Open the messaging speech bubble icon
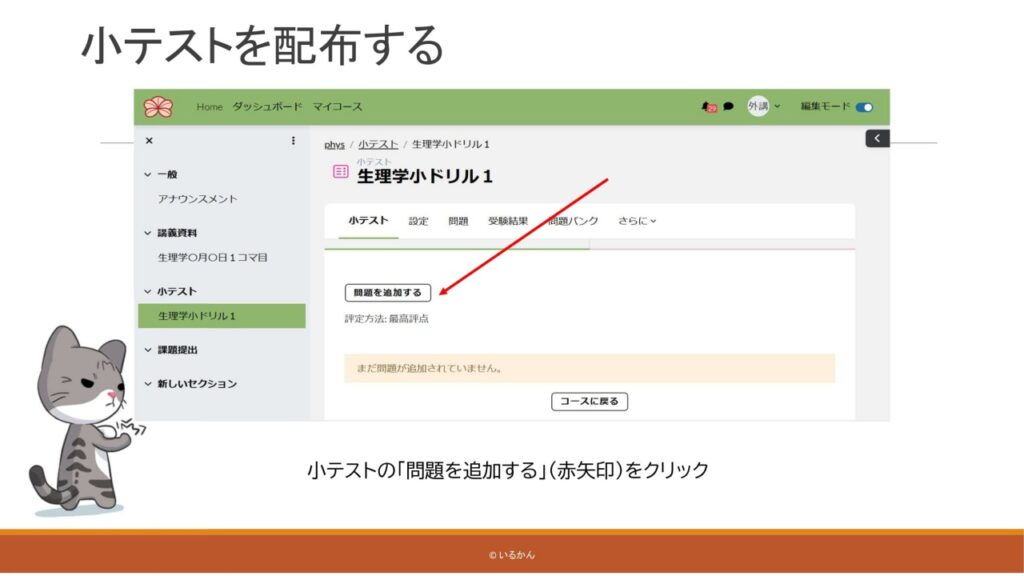The image size is (1024, 576). 728,107
